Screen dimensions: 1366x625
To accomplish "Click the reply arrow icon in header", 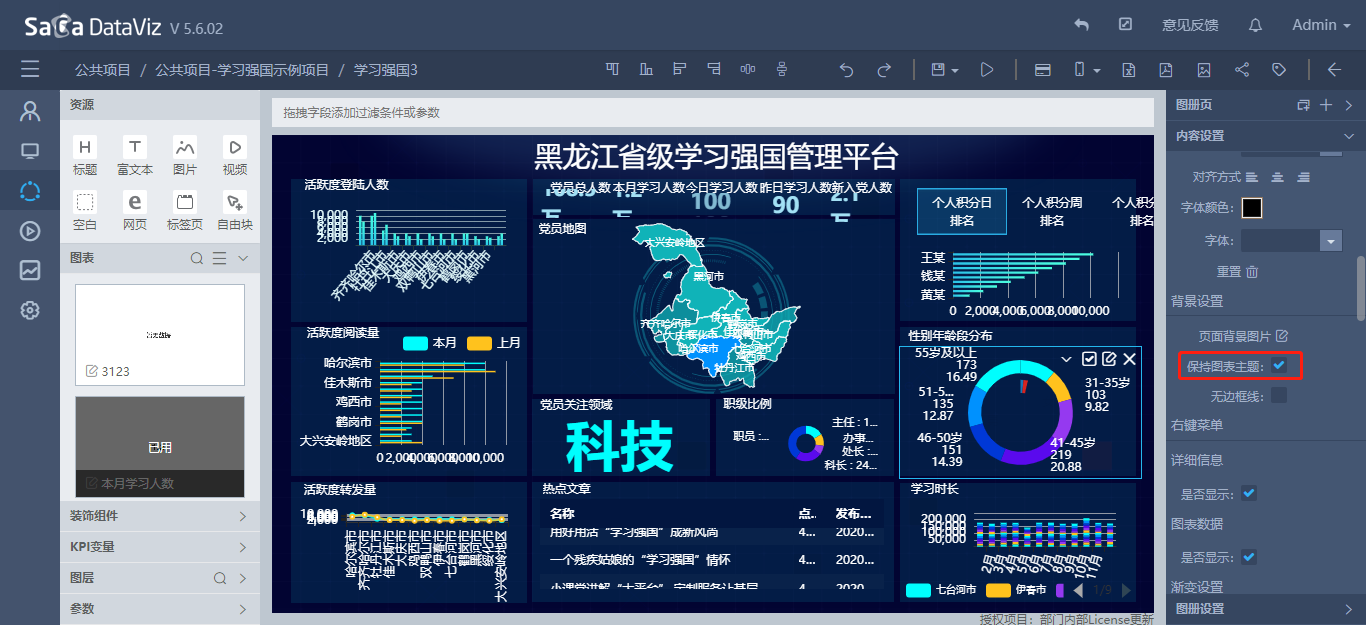I will (x=1081, y=25).
